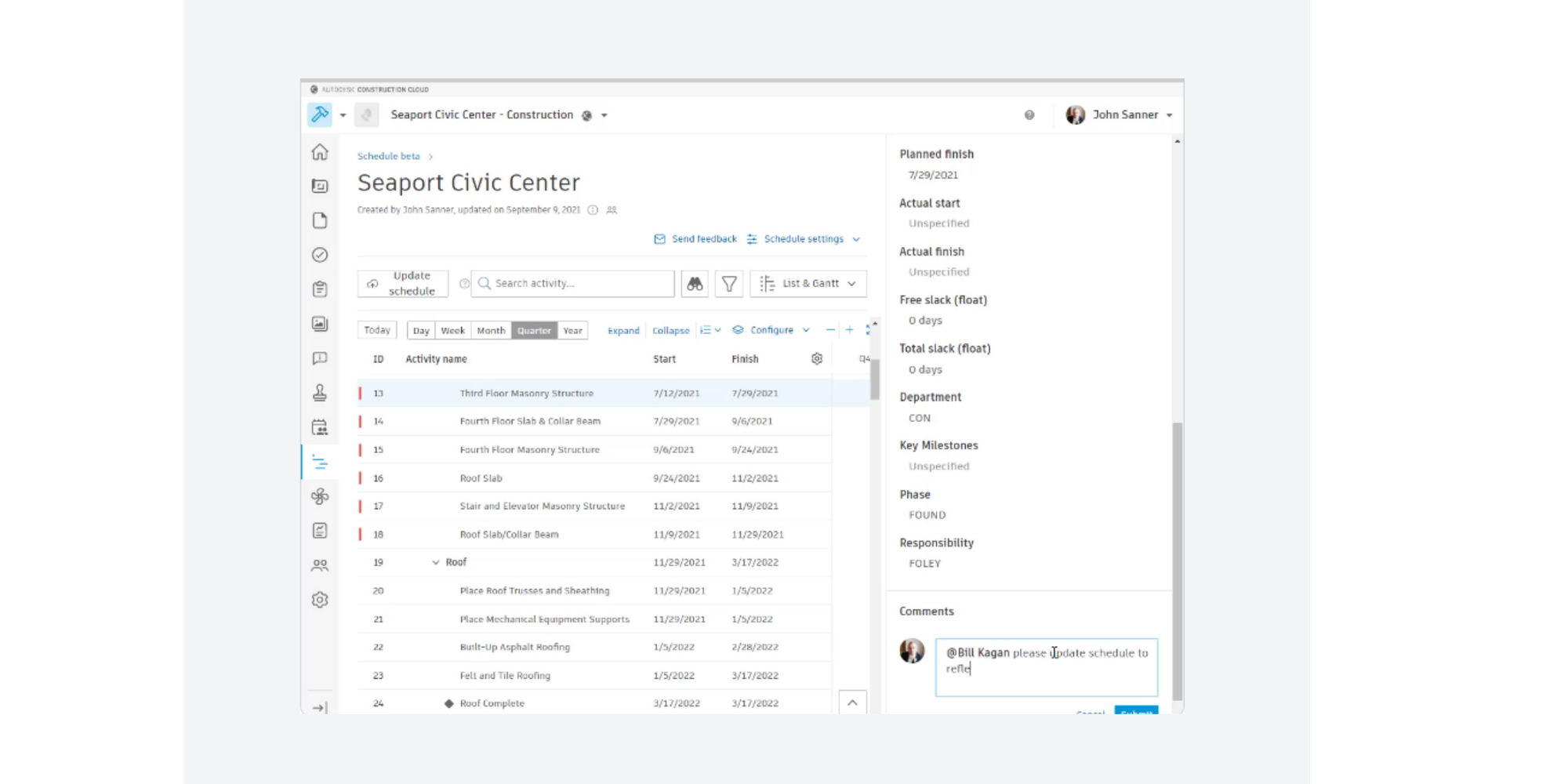Screen dimensions: 1568x784
Task: Click the schedule info icon
Action: pyautogui.click(x=593, y=210)
